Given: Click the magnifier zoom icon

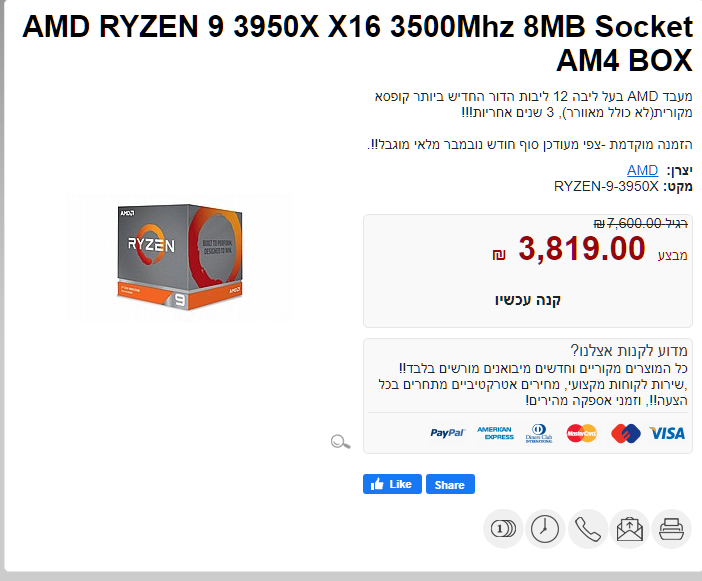Looking at the screenshot, I should point(340,442).
